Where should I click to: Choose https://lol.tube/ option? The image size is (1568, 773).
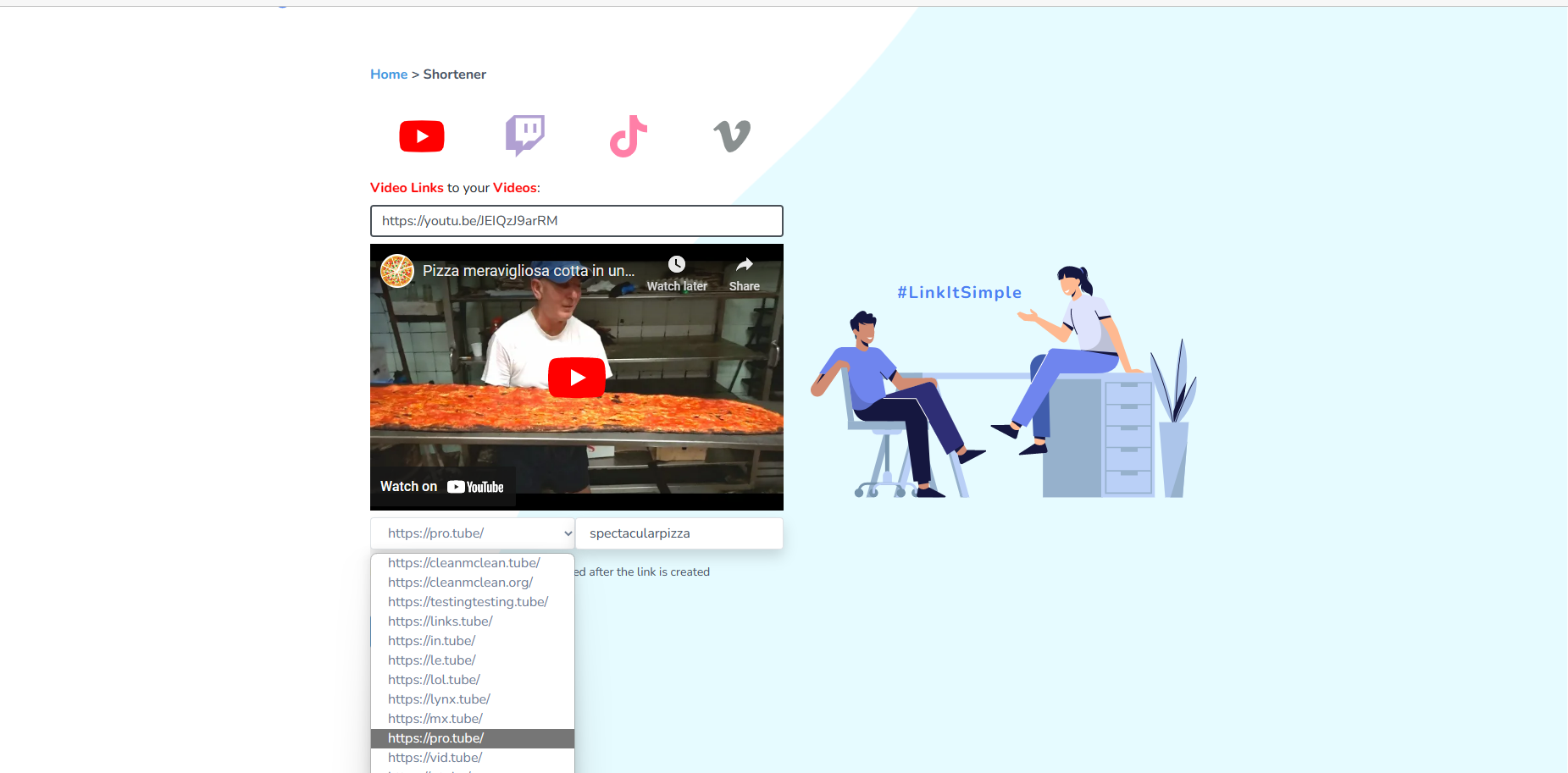[x=473, y=680]
